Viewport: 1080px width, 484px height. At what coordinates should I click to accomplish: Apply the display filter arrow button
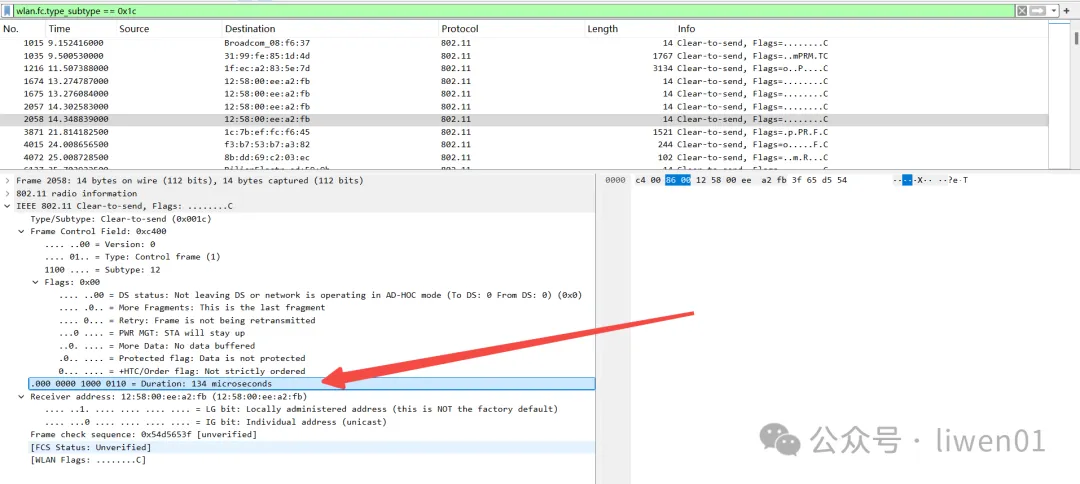click(1037, 10)
